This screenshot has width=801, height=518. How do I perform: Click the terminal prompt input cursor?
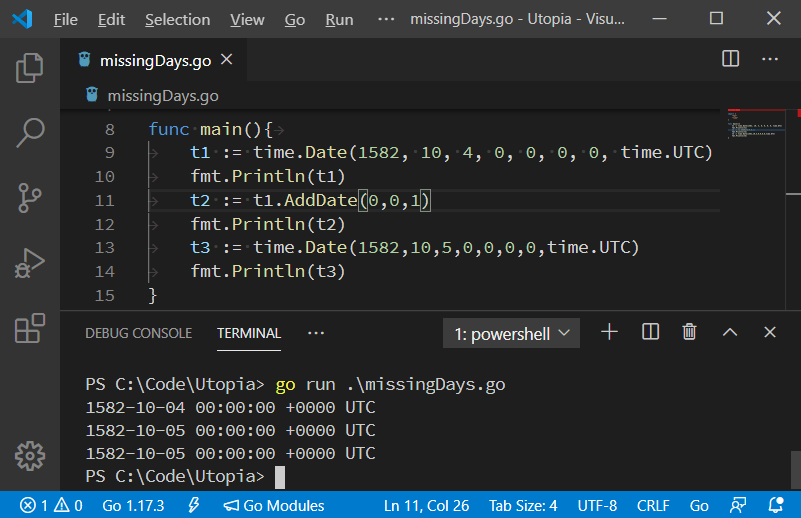coord(280,477)
